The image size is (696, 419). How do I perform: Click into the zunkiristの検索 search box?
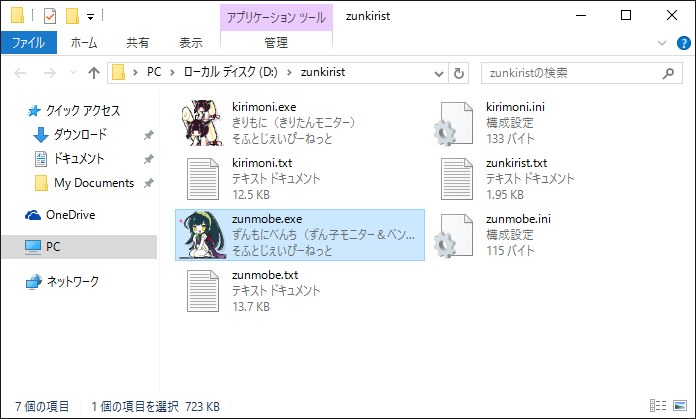tap(581, 73)
